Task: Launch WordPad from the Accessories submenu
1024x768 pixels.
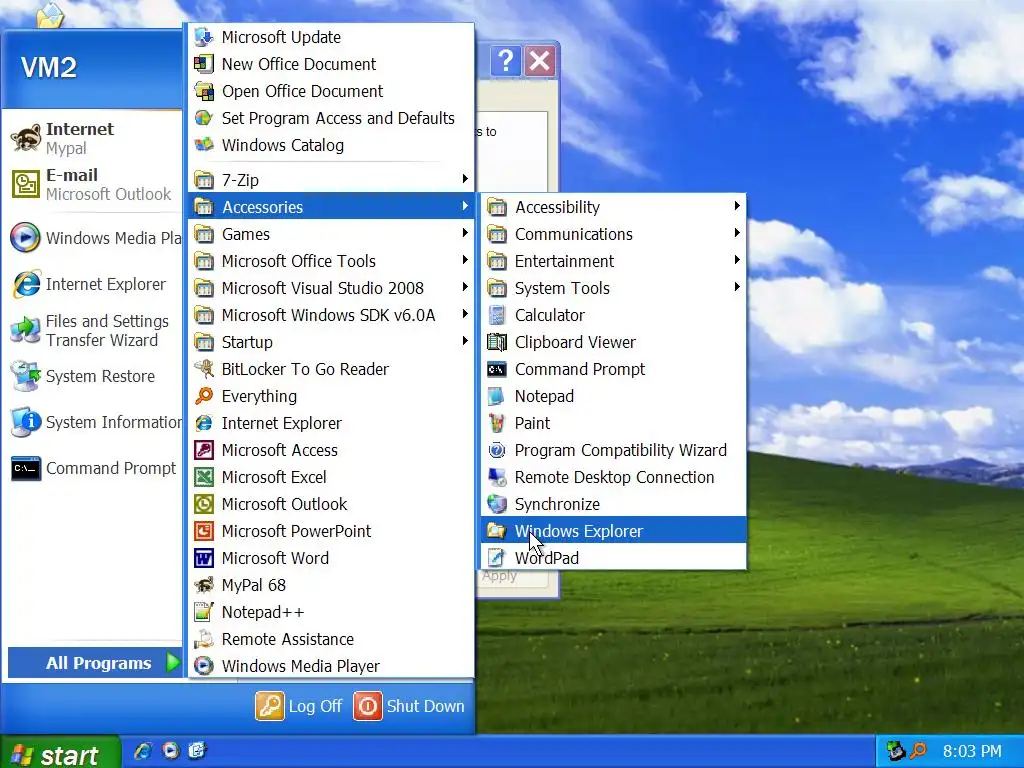Action: point(613,558)
